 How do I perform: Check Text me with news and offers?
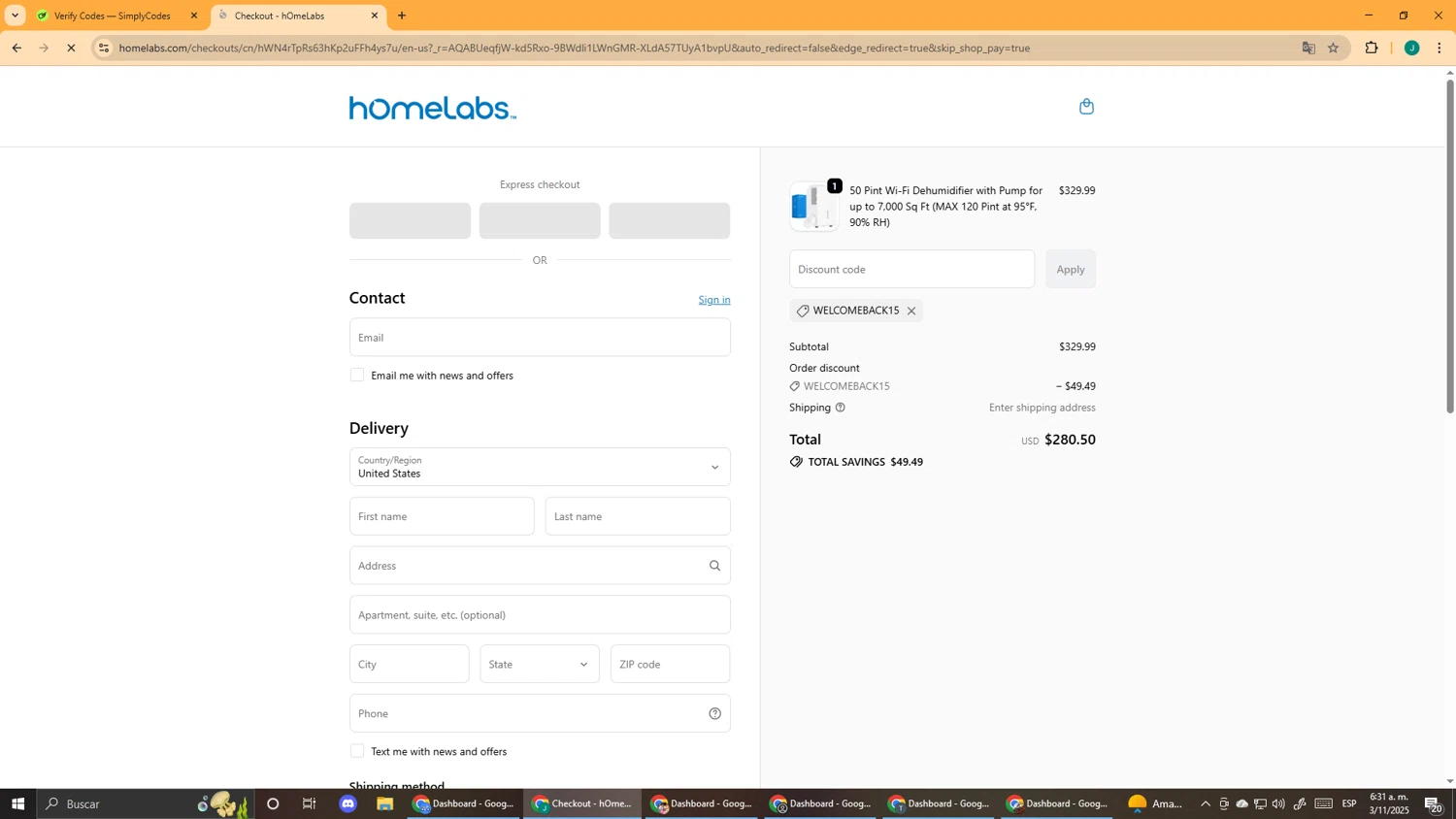[357, 751]
